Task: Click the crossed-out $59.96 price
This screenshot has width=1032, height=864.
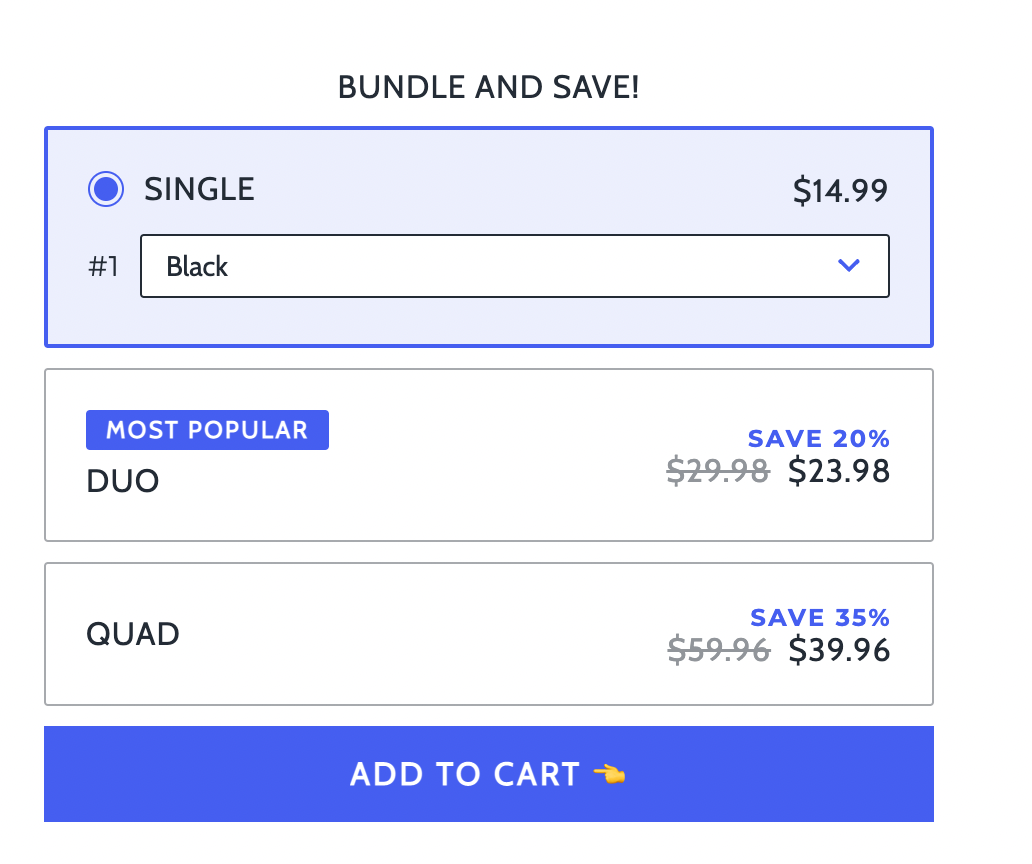Action: coord(719,650)
